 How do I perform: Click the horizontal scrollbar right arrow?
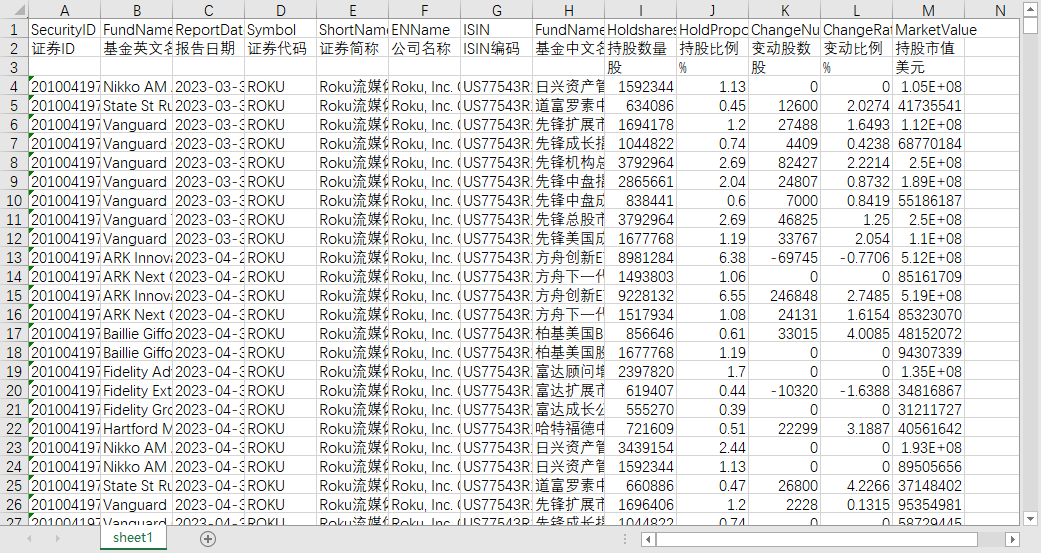point(1012,539)
